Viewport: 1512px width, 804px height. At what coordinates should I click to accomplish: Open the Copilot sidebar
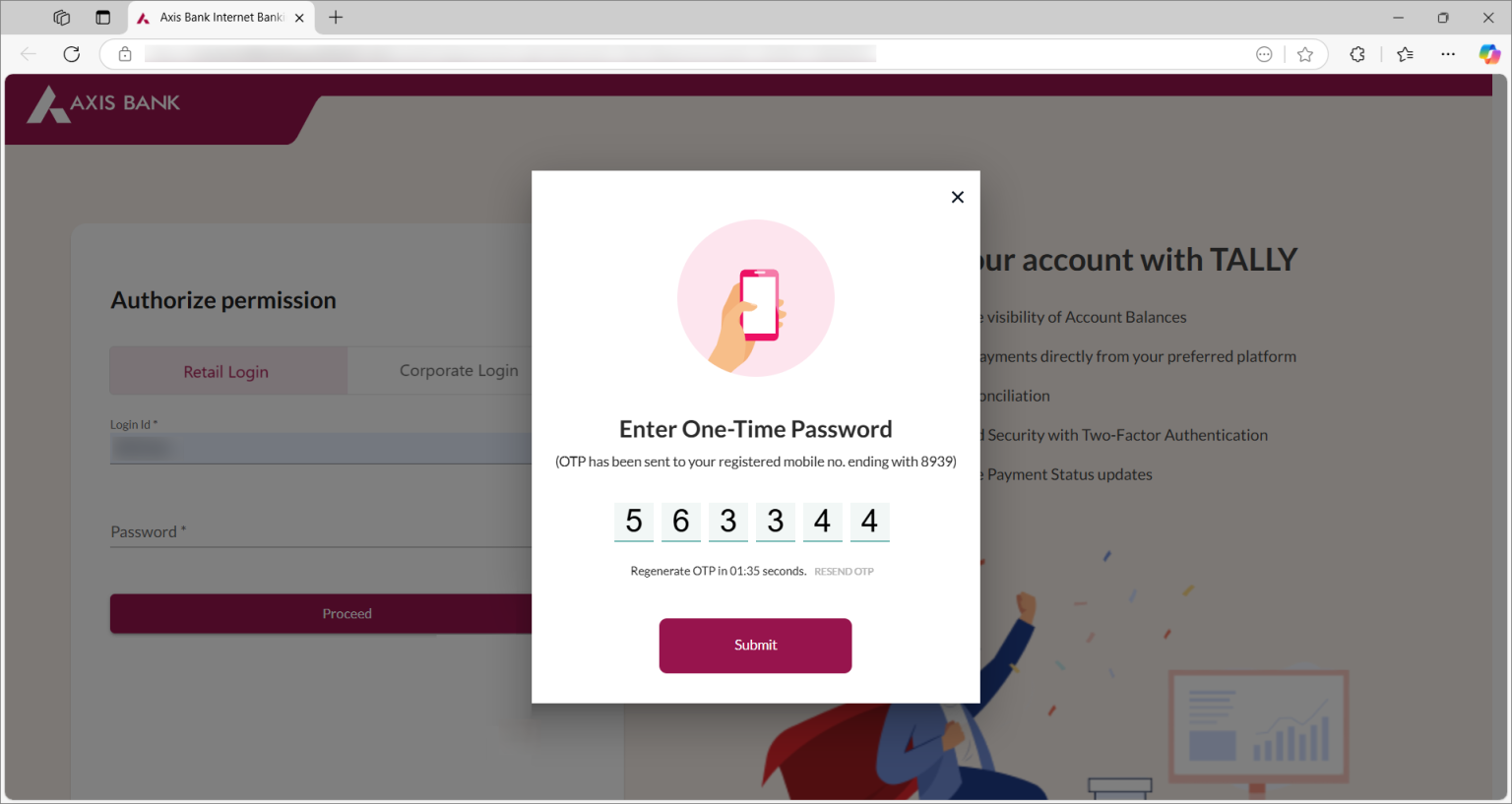(x=1488, y=54)
